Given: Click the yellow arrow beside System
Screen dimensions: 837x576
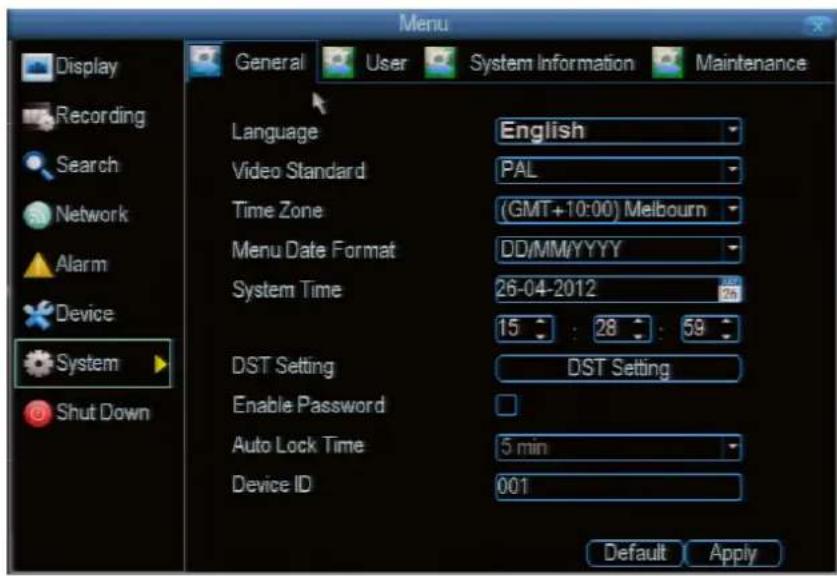Looking at the screenshot, I should (160, 364).
